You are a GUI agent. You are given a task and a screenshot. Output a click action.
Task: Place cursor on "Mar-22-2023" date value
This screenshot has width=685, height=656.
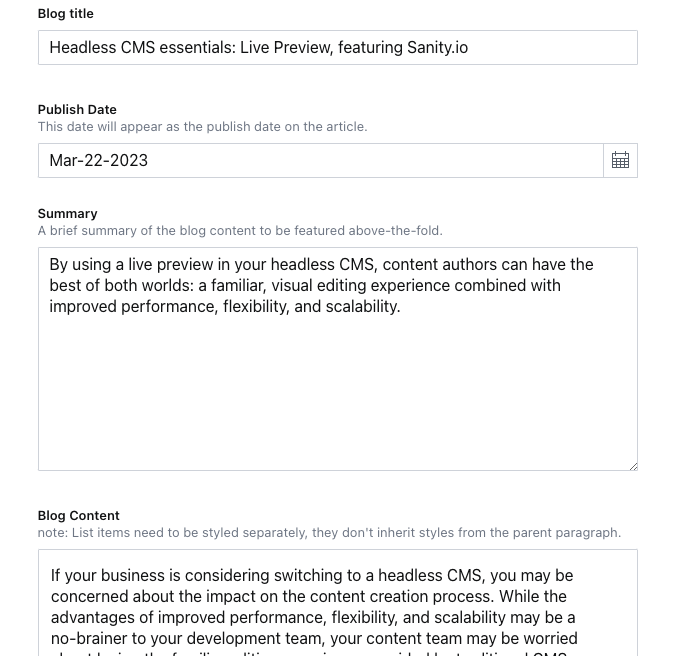click(98, 160)
